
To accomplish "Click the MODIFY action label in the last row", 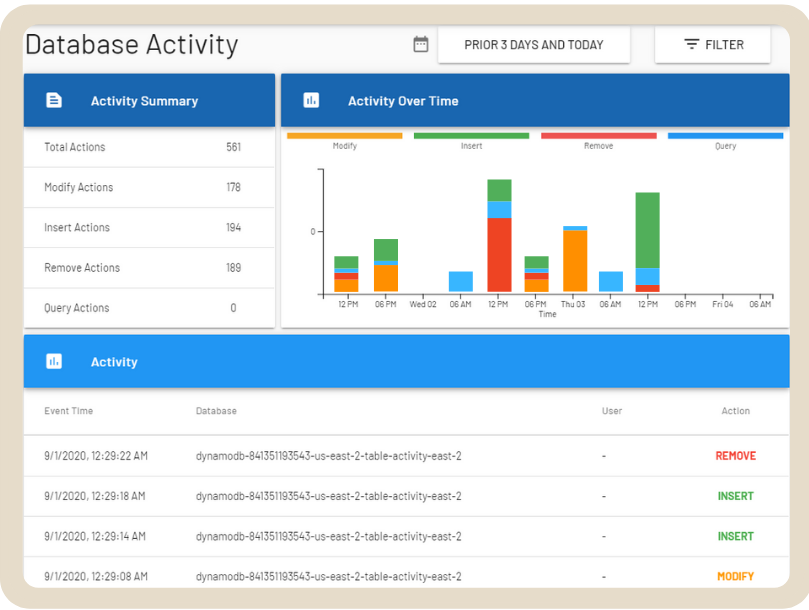I will (735, 577).
